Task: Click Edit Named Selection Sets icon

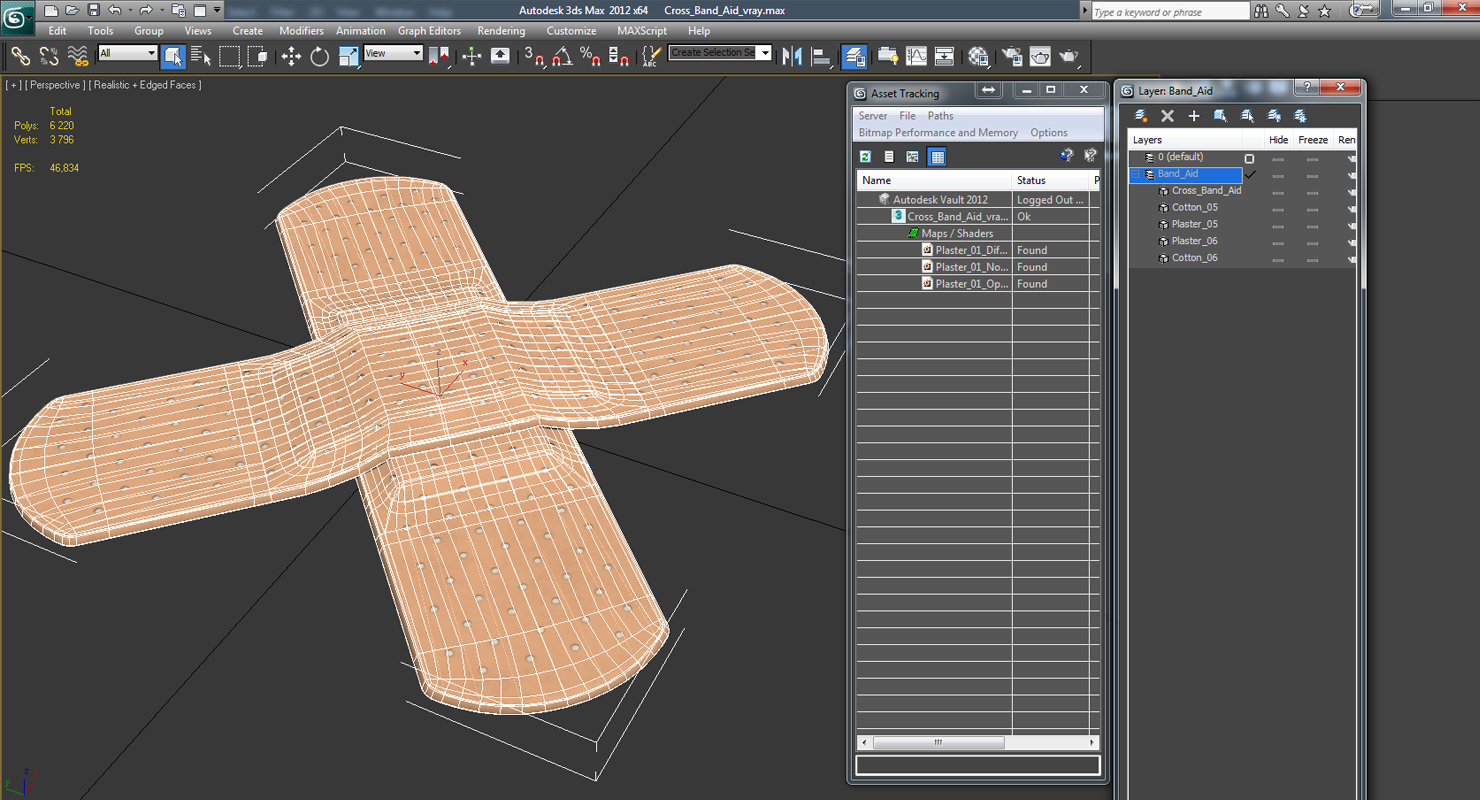Action: (x=651, y=57)
